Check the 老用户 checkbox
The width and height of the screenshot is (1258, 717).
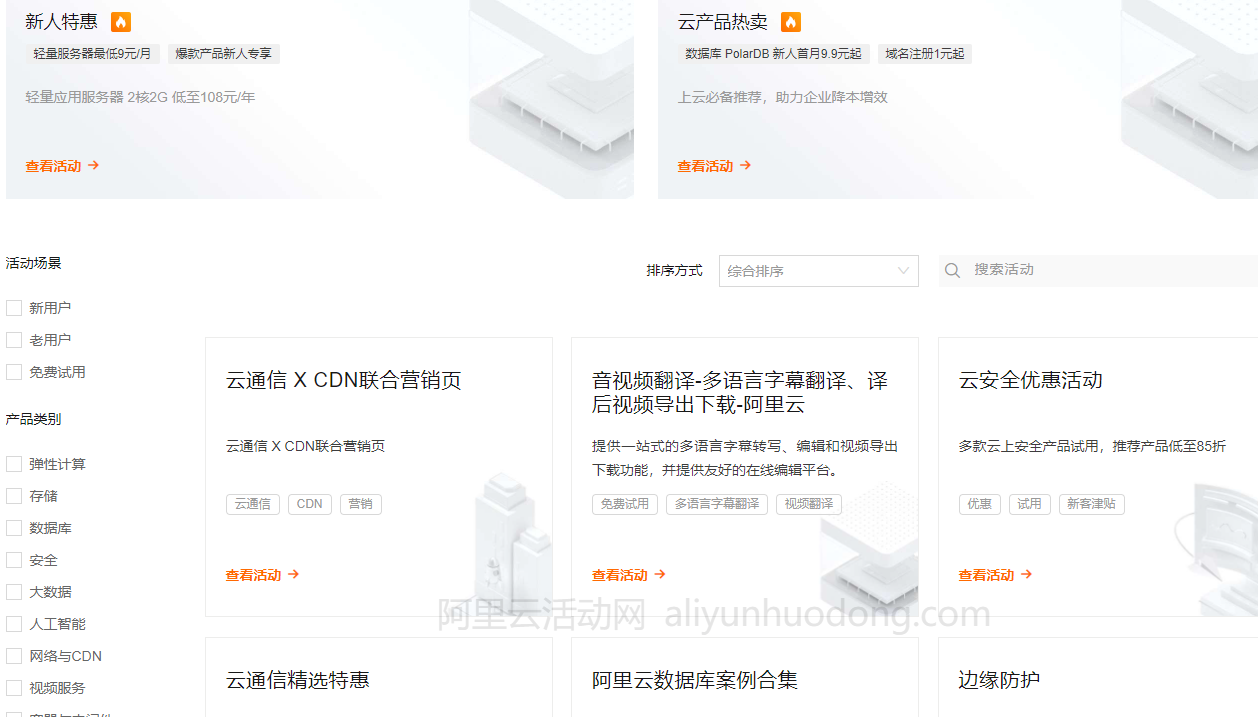coord(14,340)
